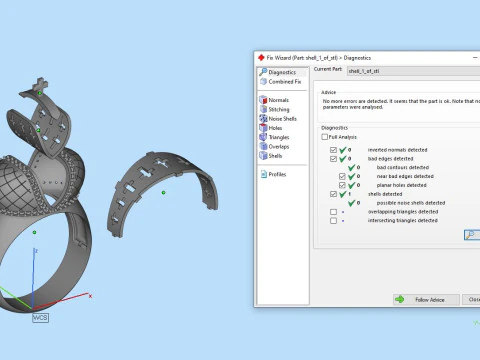480x360 pixels.
Task: Select 'bad contours detected' result text
Action: pos(403,167)
